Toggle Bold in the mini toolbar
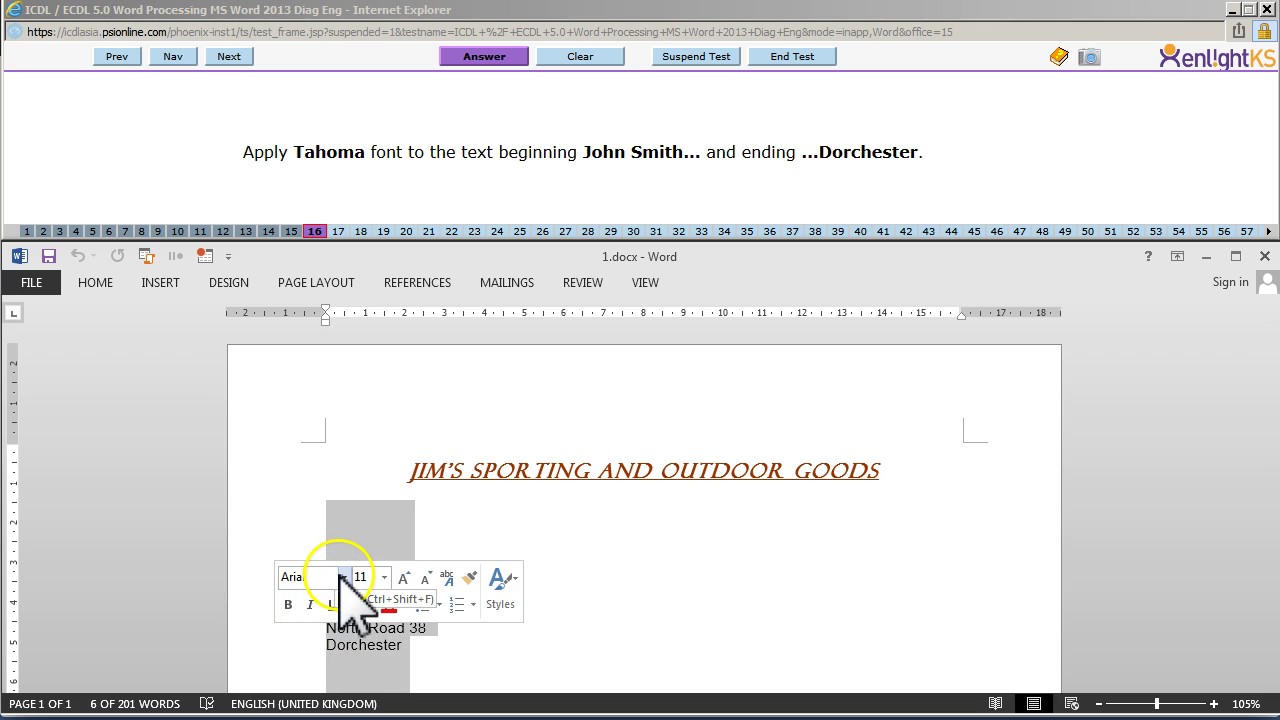The width and height of the screenshot is (1280, 720). 288,604
